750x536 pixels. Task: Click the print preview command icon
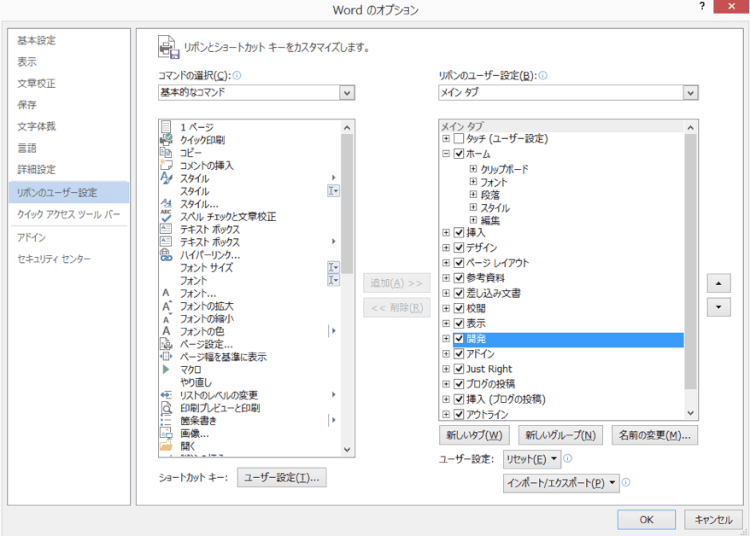click(x=166, y=407)
